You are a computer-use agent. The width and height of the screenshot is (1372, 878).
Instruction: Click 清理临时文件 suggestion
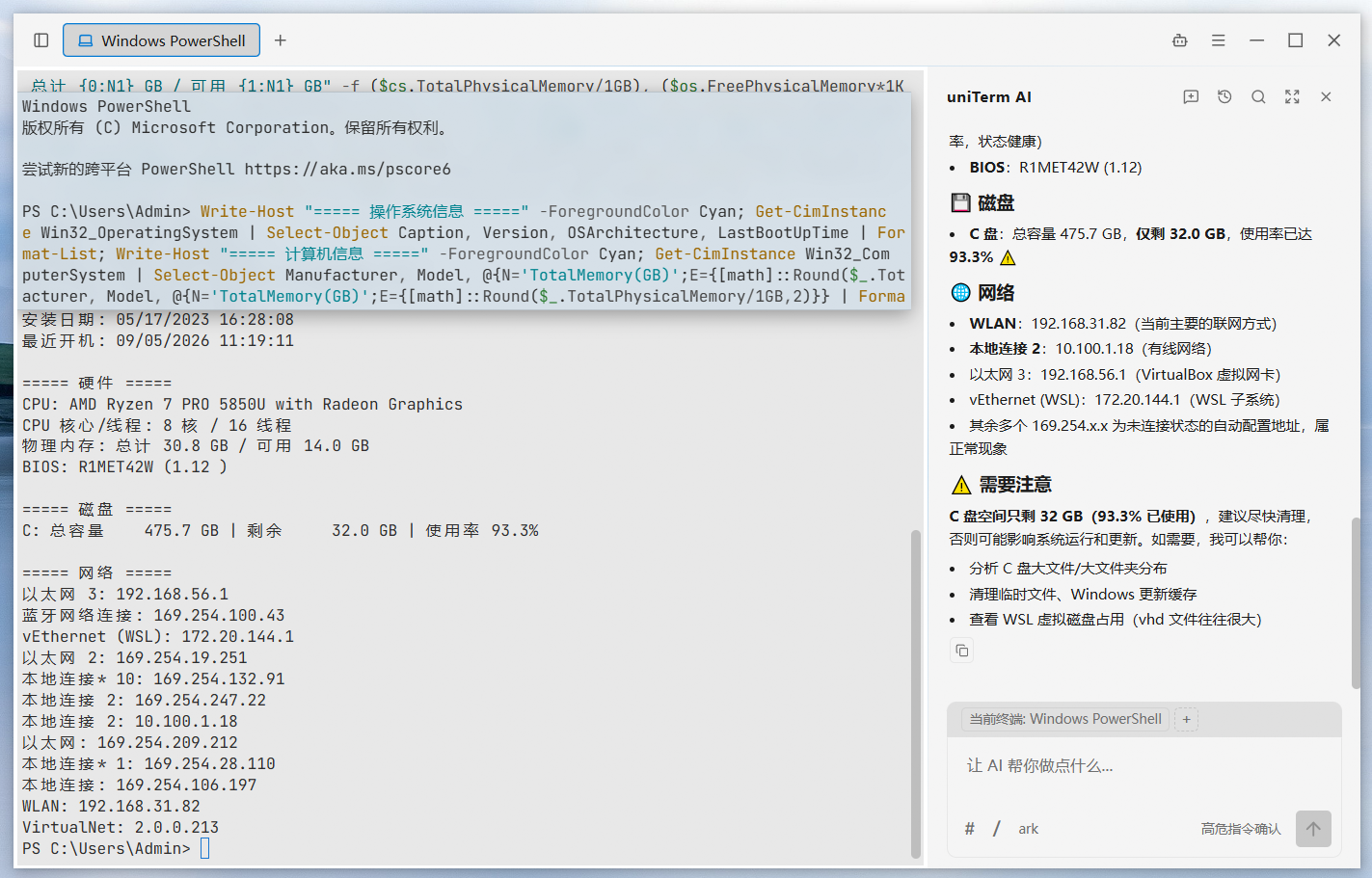pyautogui.click(x=1083, y=595)
